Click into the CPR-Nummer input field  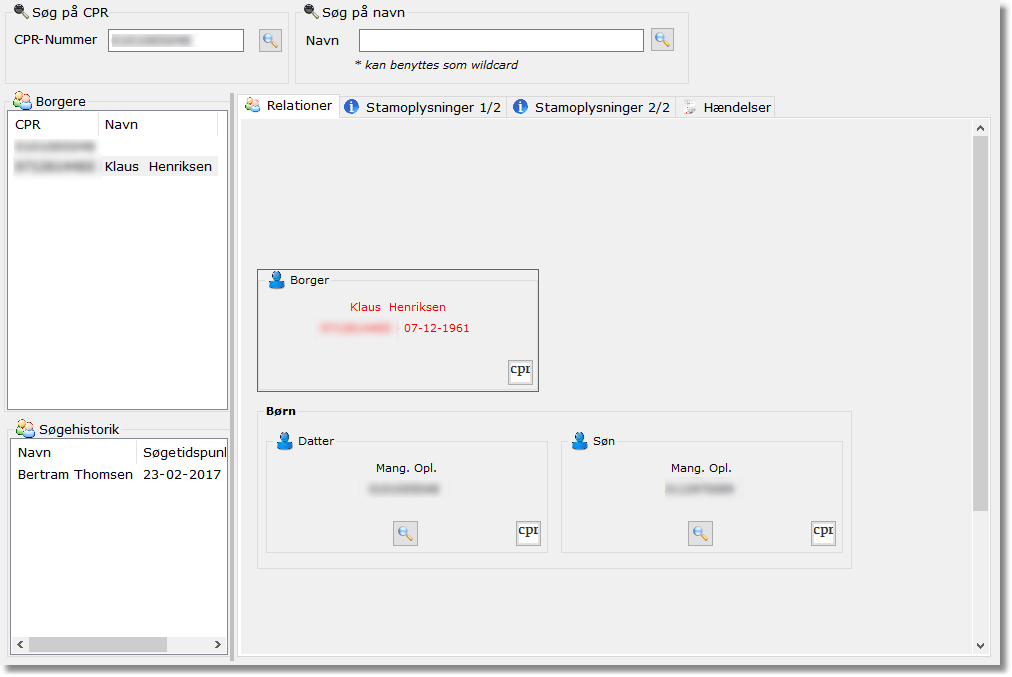tap(176, 40)
